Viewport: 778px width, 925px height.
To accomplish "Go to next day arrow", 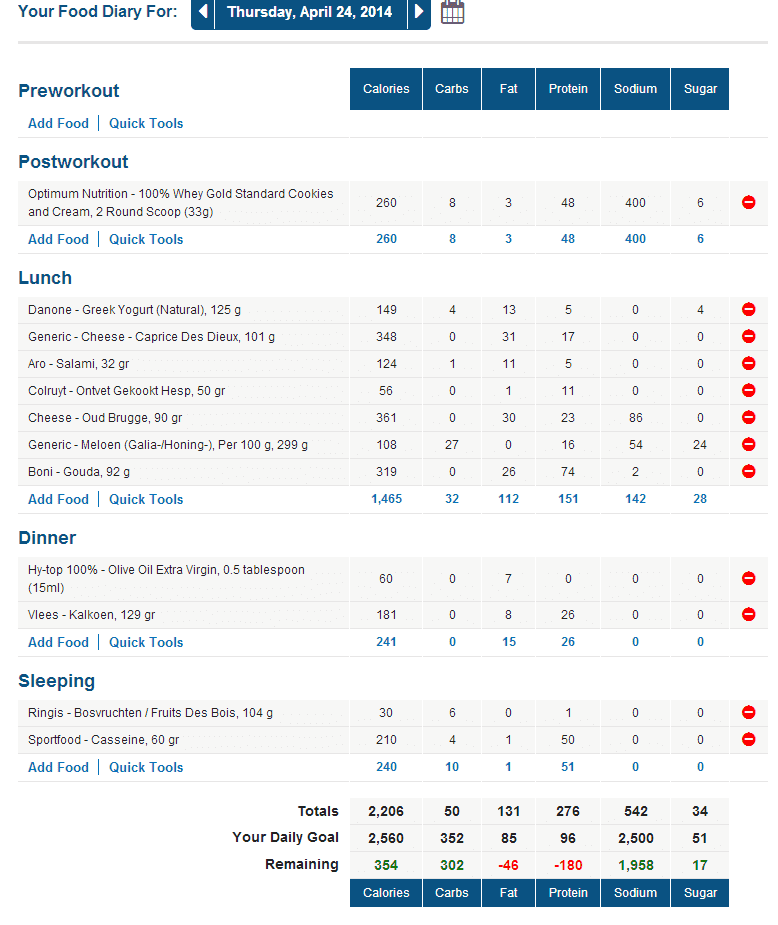I will 420,13.
